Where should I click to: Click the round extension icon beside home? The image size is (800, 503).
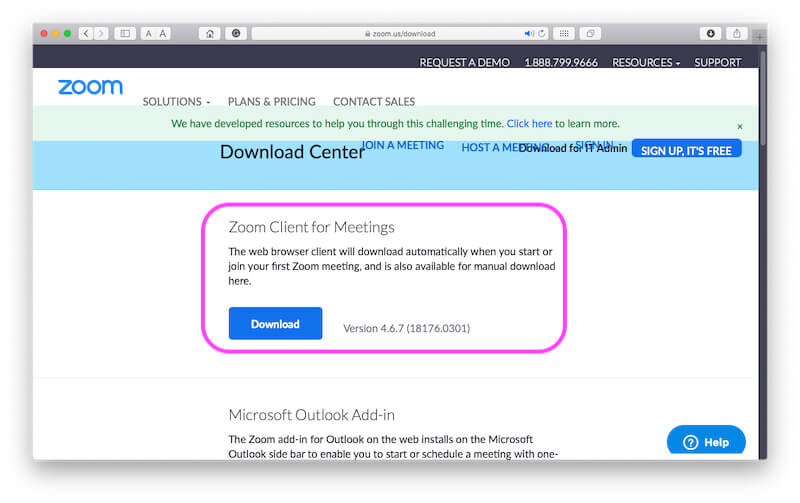(x=236, y=34)
